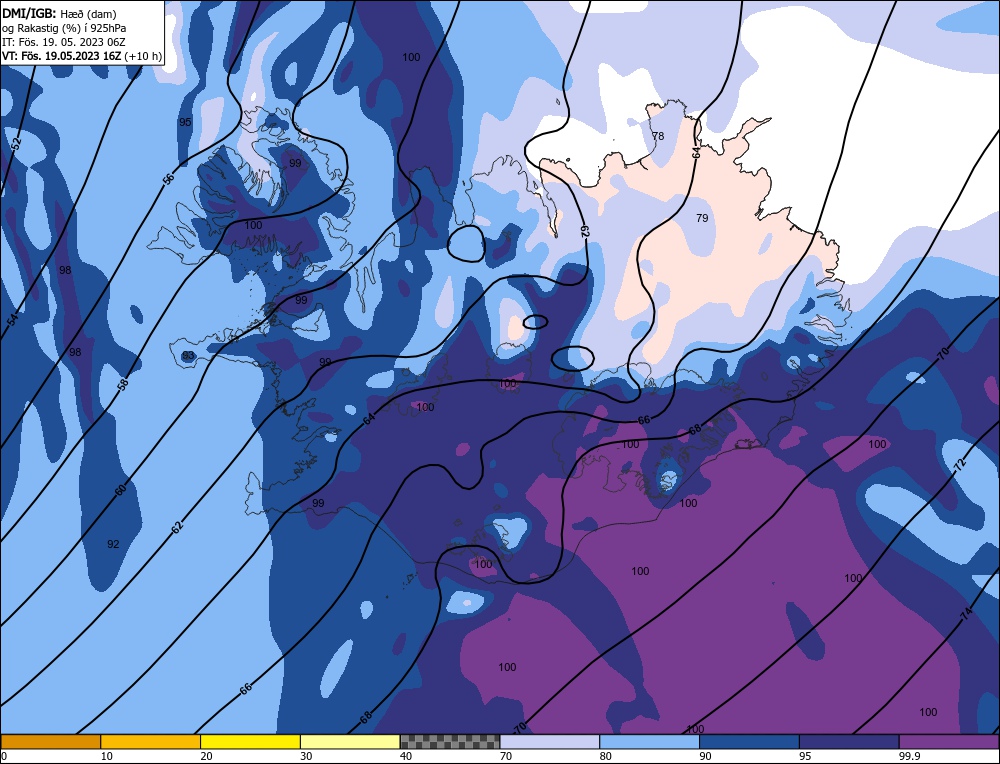The image size is (1000, 764).
Task: Click the legend tick label '40'
Action: [406, 756]
